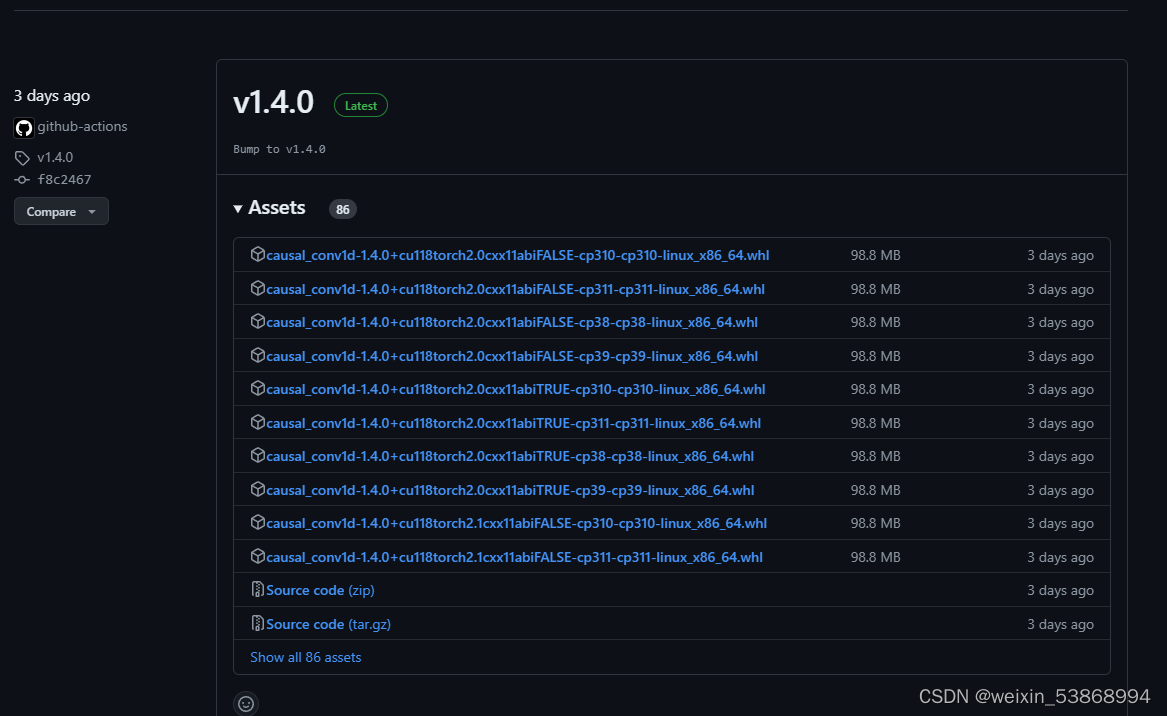This screenshot has width=1167, height=716.
Task: Click package icon for cu118torch2.0 FALSE cp39 wheel
Action: 258,355
